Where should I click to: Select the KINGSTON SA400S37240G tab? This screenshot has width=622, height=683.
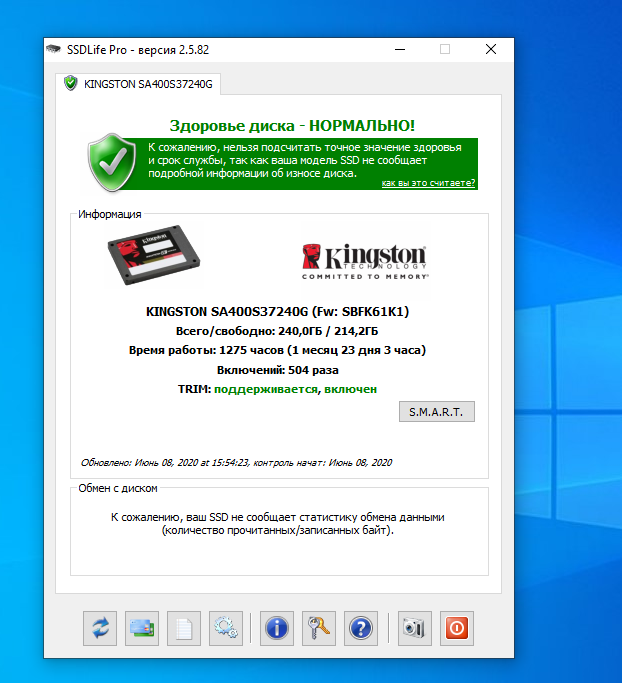click(x=138, y=84)
